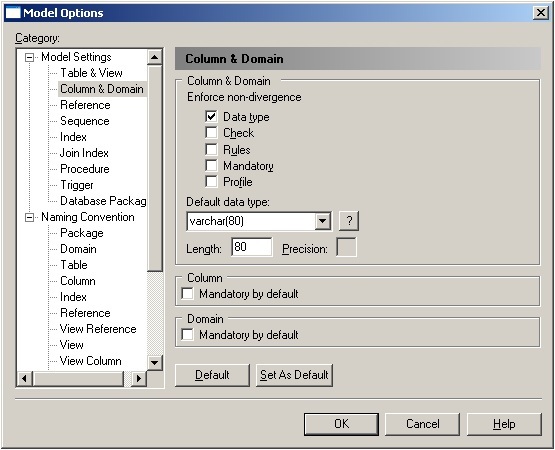Open the data type help question-mark button
Viewport: 555px width, 450px height.
pos(349,221)
